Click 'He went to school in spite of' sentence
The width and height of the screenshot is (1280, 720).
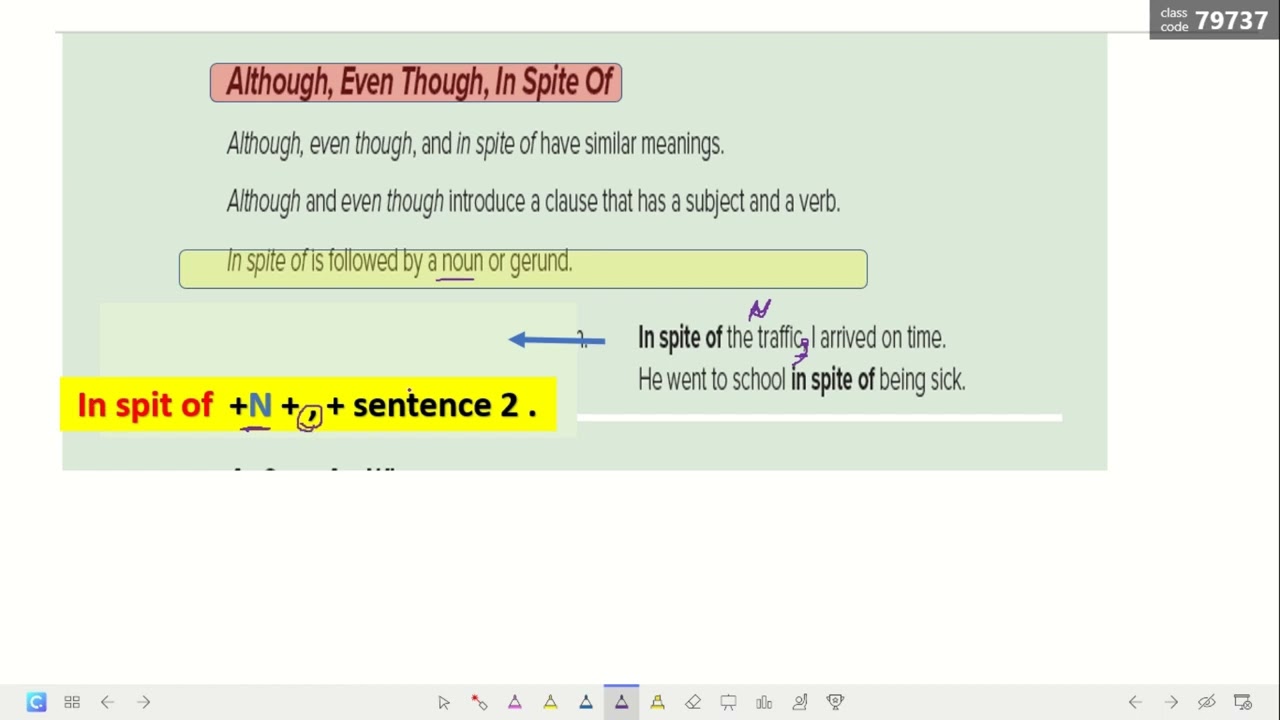(801, 380)
